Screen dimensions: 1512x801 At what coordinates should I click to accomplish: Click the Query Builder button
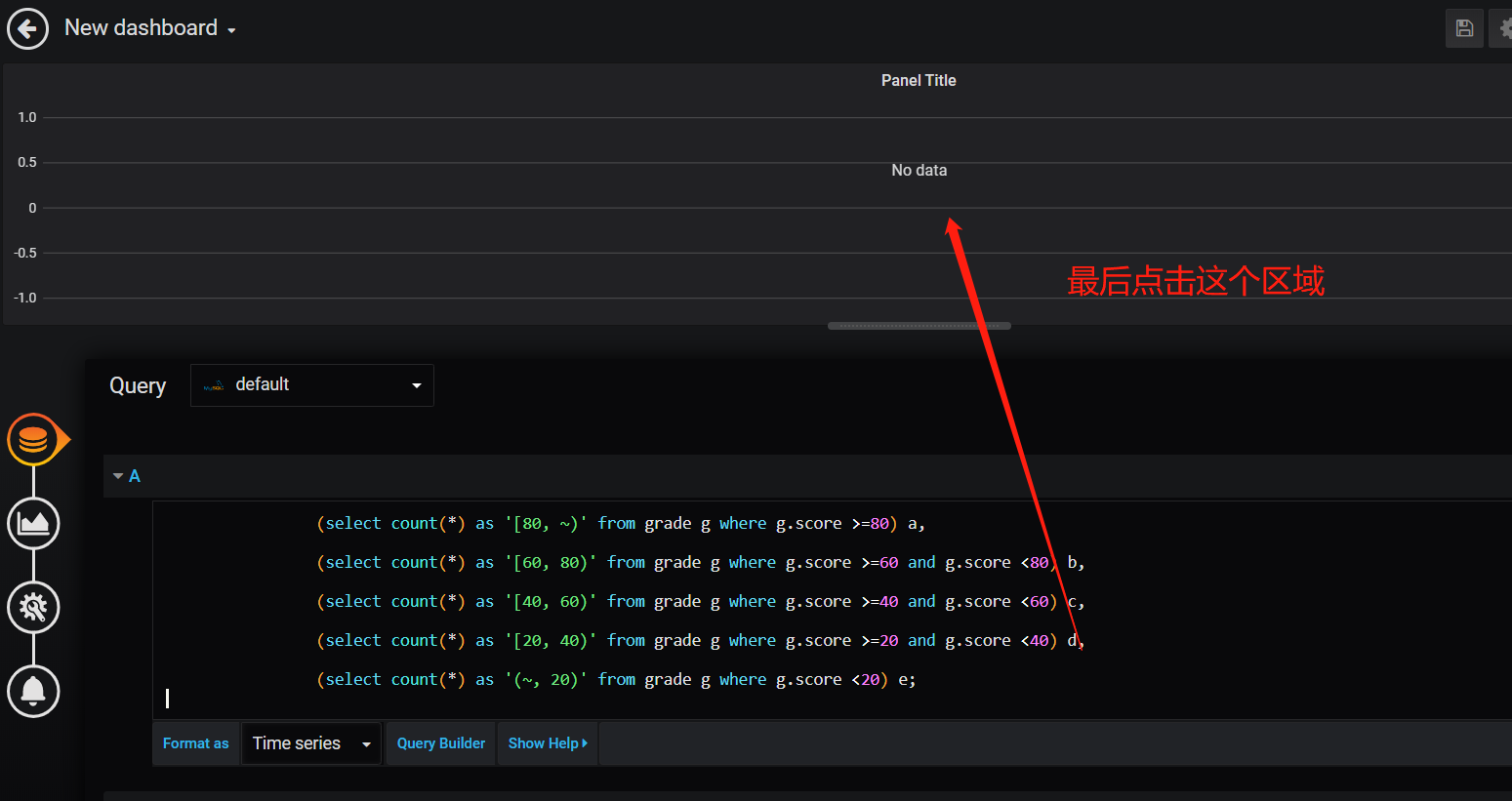click(x=441, y=743)
